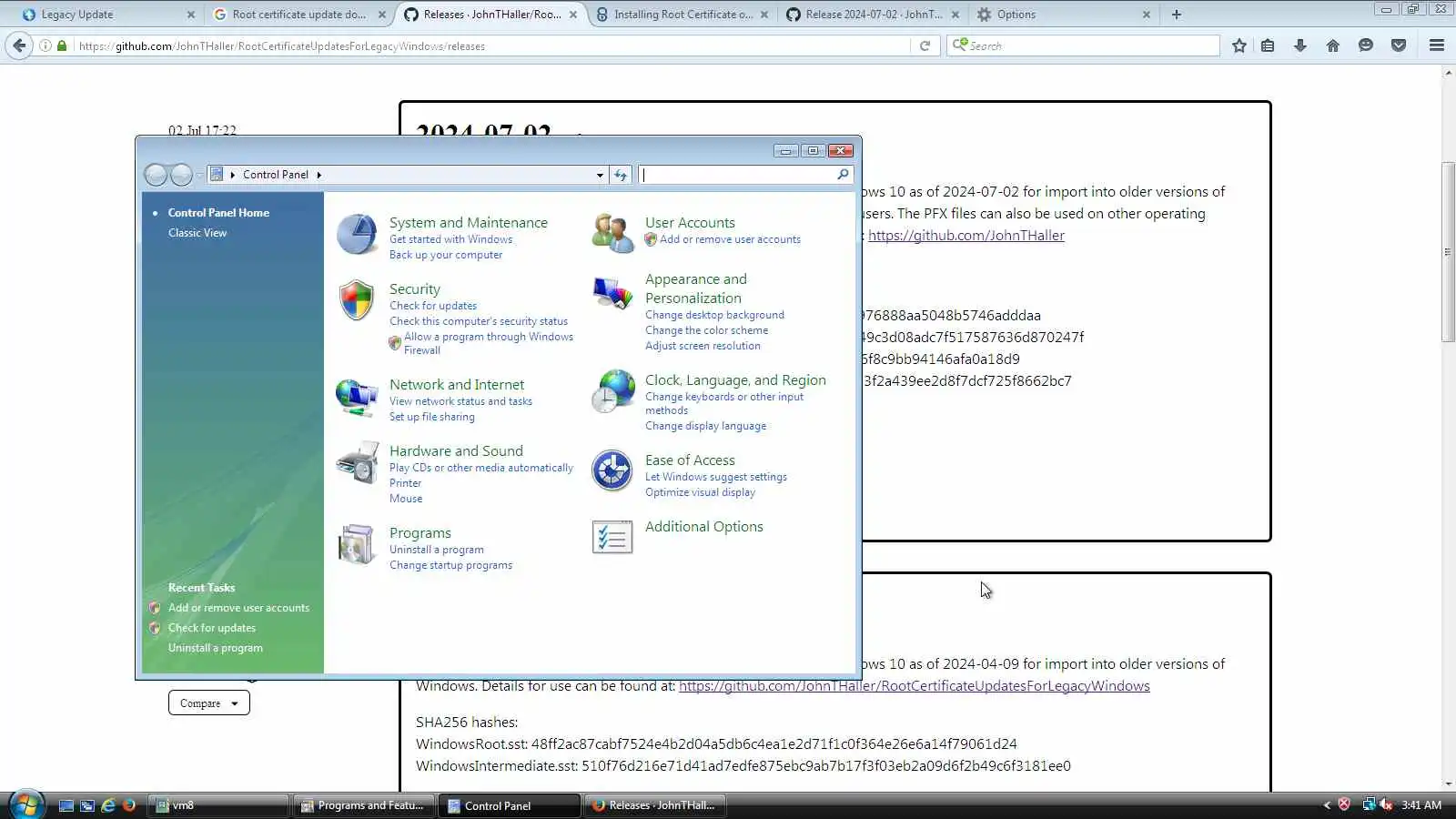Image resolution: width=1456 pixels, height=819 pixels.
Task: Refresh the Control Panel address bar
Action: pos(621,175)
